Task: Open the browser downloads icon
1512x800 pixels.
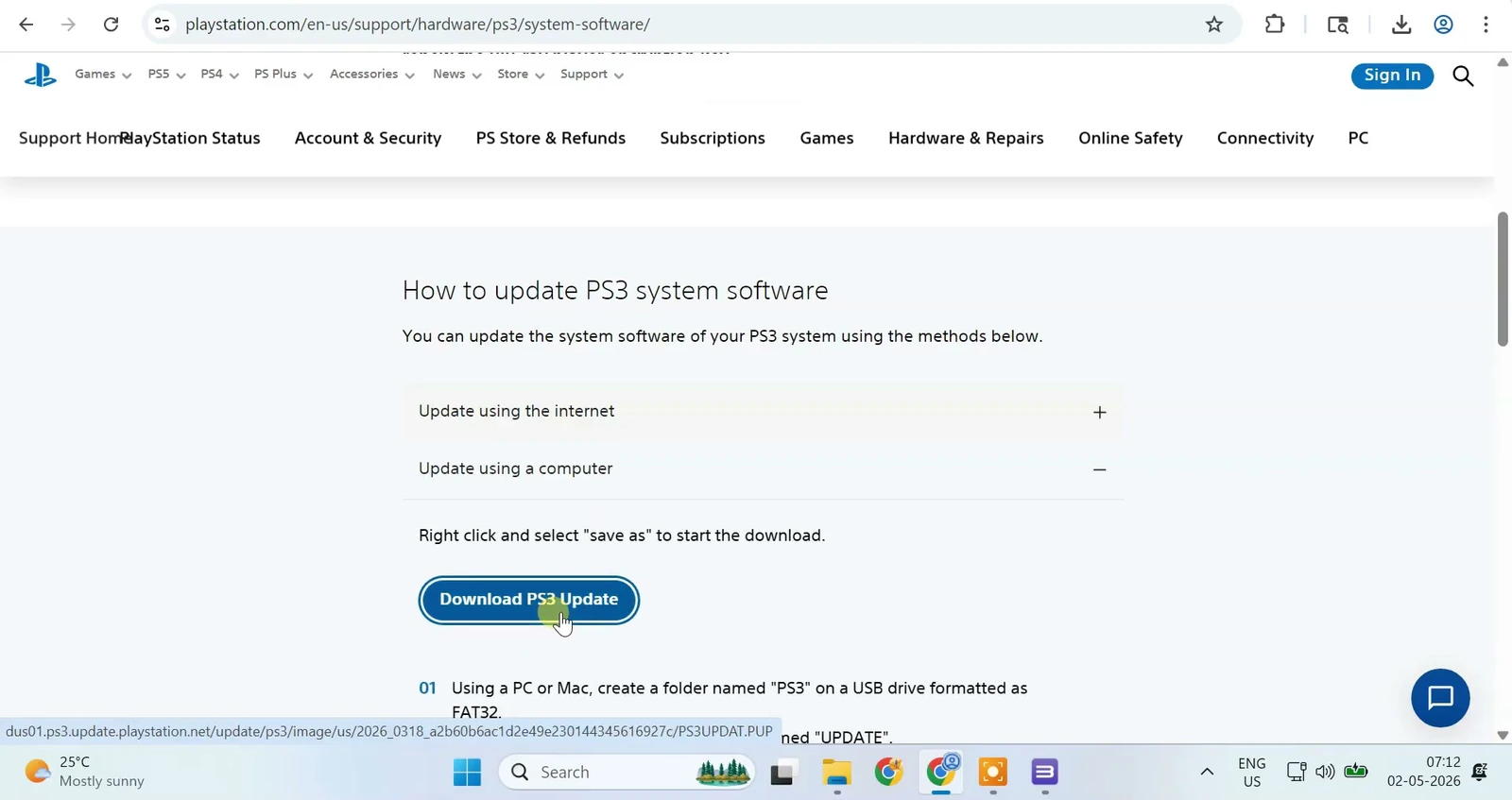Action: coord(1401,25)
